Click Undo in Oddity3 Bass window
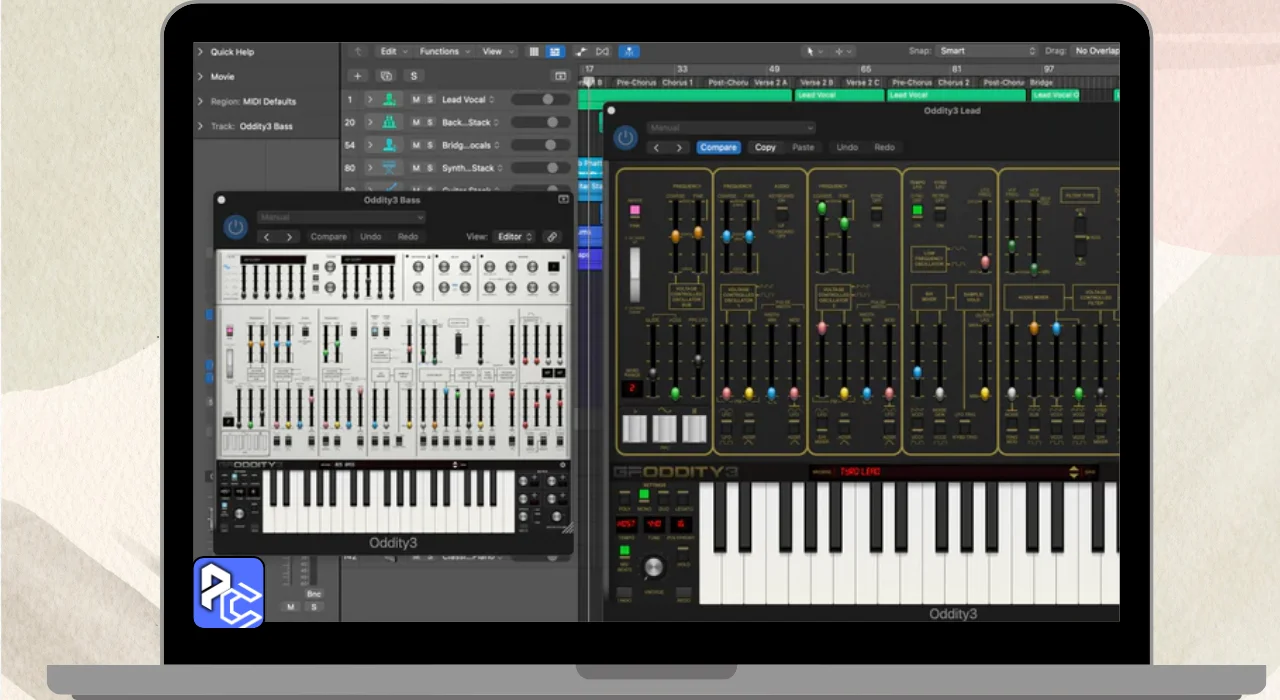Image resolution: width=1280 pixels, height=700 pixels. tap(371, 237)
